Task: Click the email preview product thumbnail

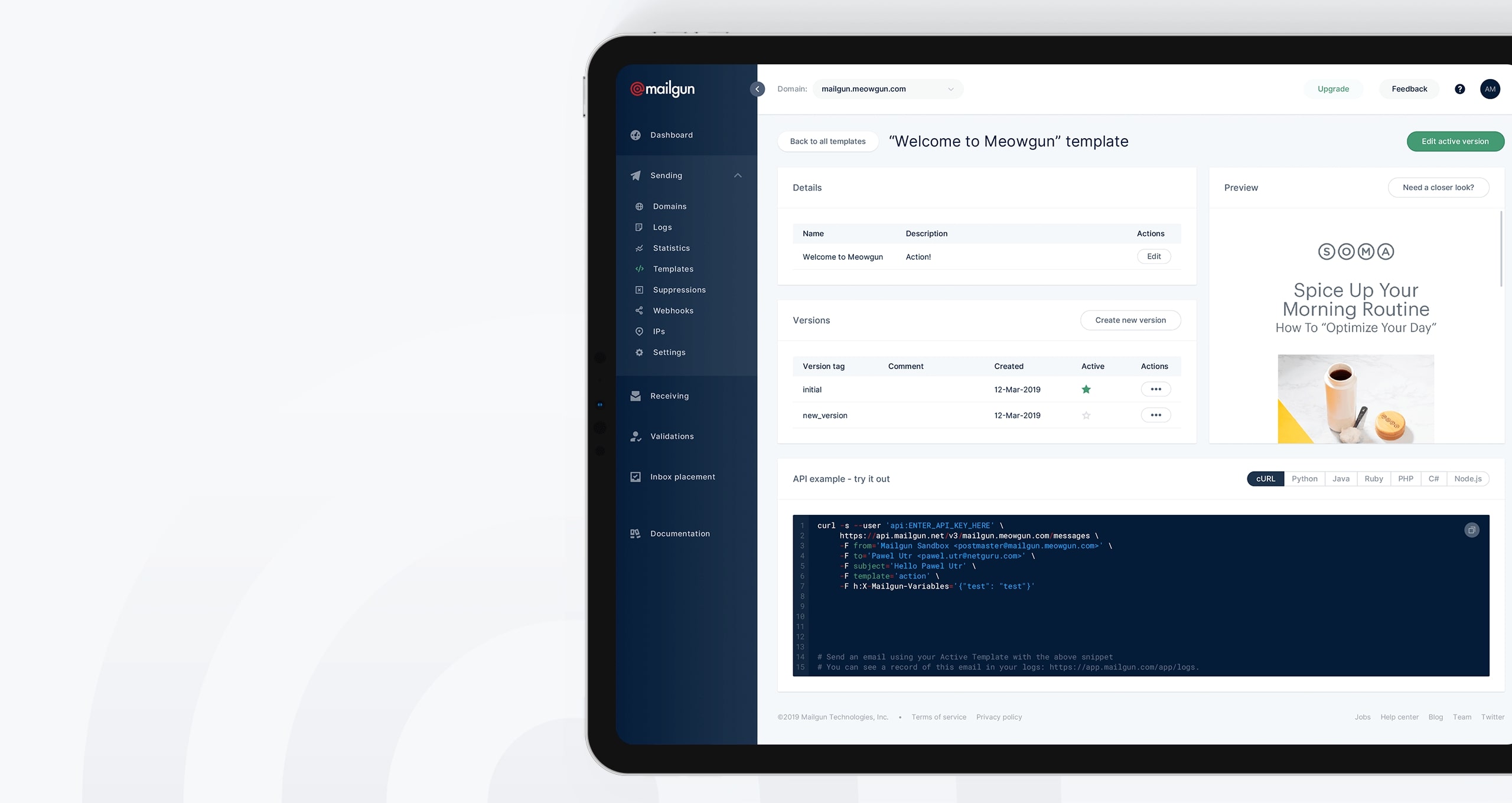Action: [x=1355, y=399]
